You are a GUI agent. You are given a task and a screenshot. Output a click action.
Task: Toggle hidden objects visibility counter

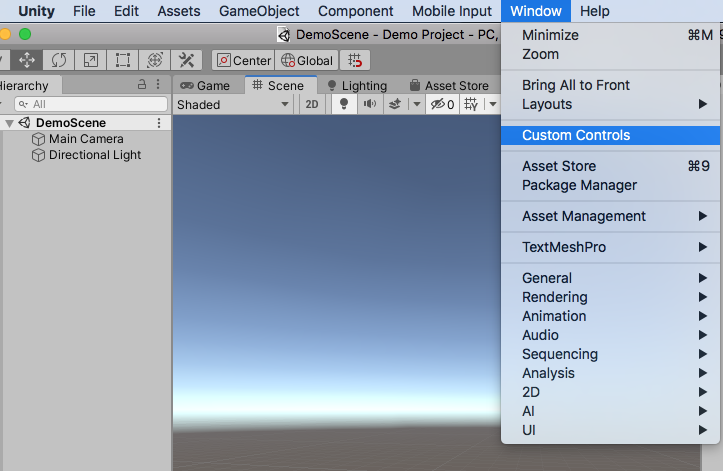coord(442,104)
